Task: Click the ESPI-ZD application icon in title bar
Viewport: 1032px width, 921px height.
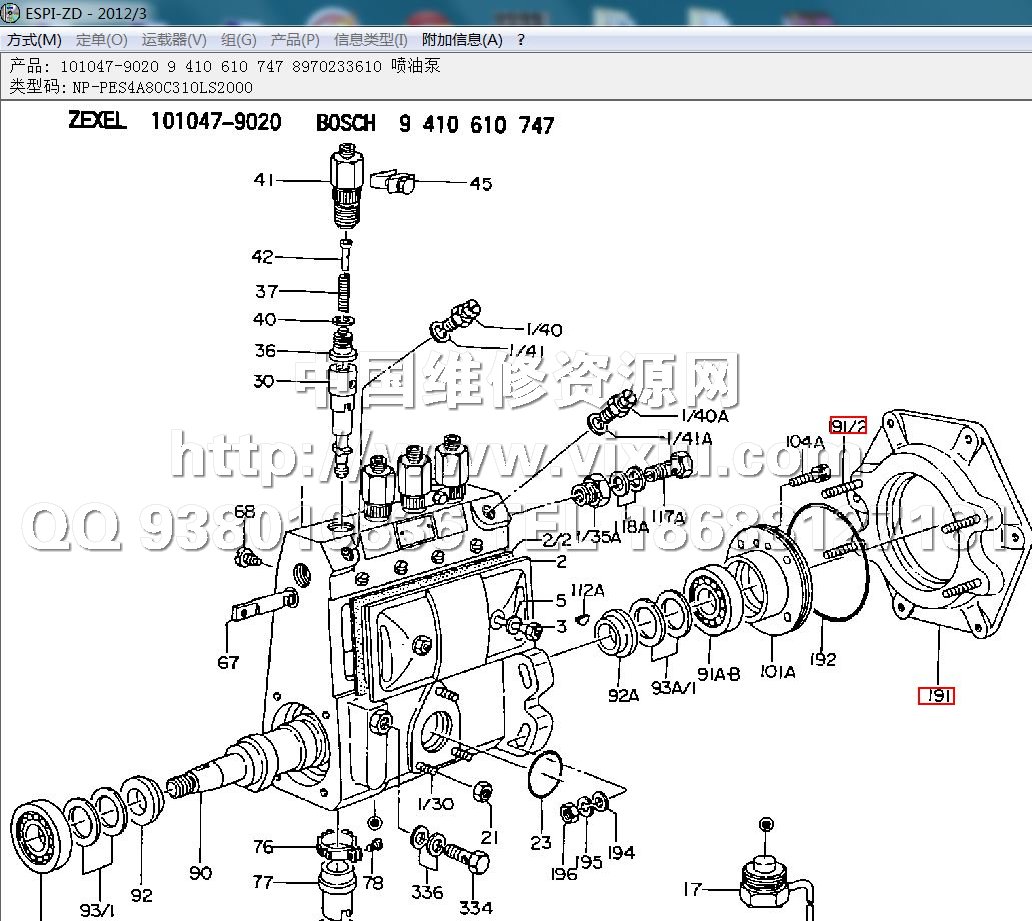Action: tap(11, 13)
